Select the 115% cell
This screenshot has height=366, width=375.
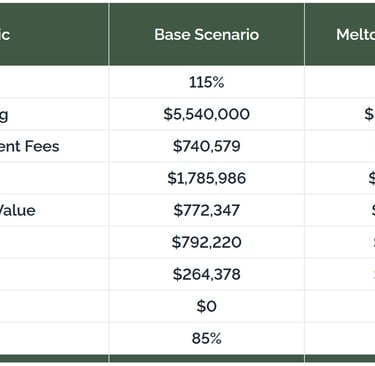pyautogui.click(x=207, y=82)
